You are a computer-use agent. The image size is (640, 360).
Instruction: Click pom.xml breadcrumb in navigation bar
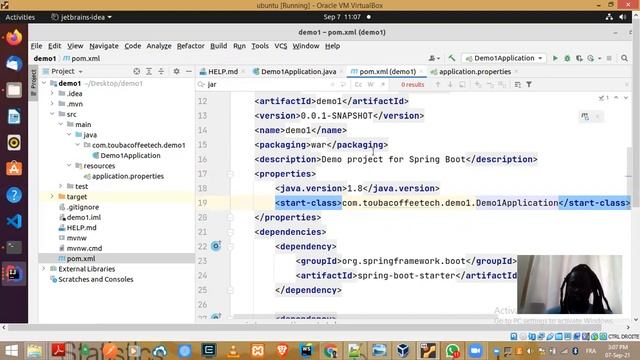pyautogui.click(x=82, y=58)
